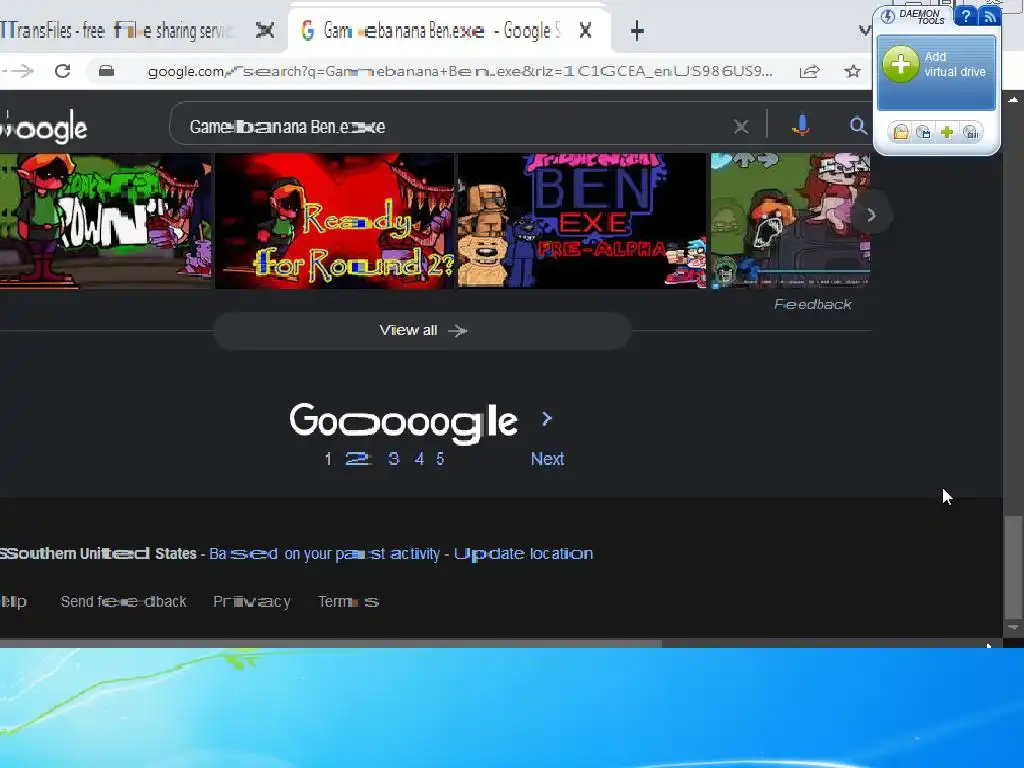Show more images with carousel arrow
Image resolution: width=1024 pixels, height=768 pixels.
point(871,215)
